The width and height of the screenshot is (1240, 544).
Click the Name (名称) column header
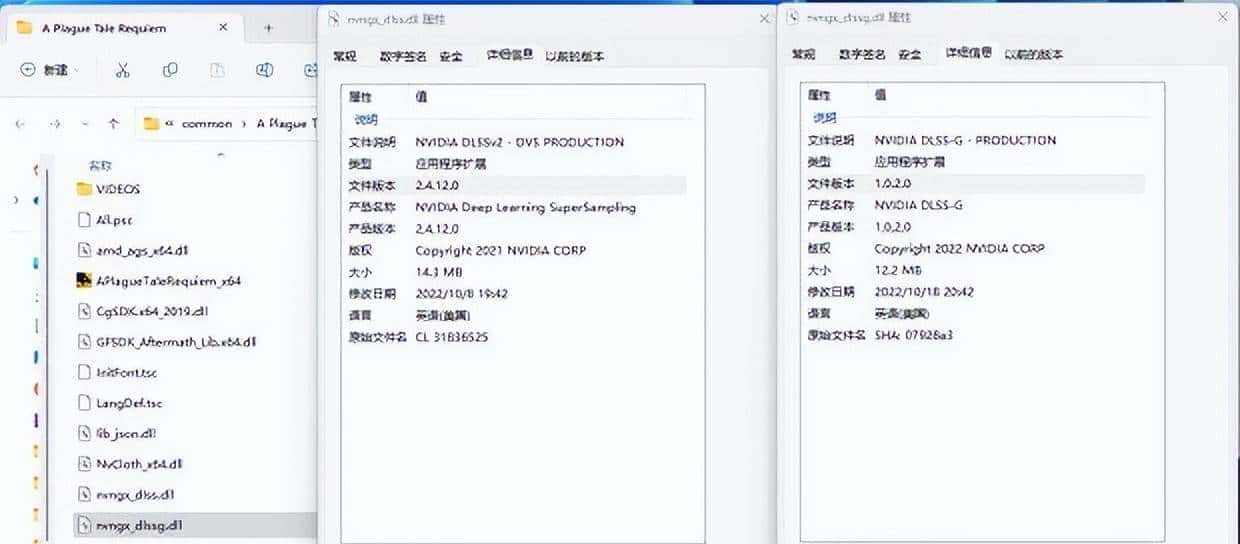coord(101,165)
